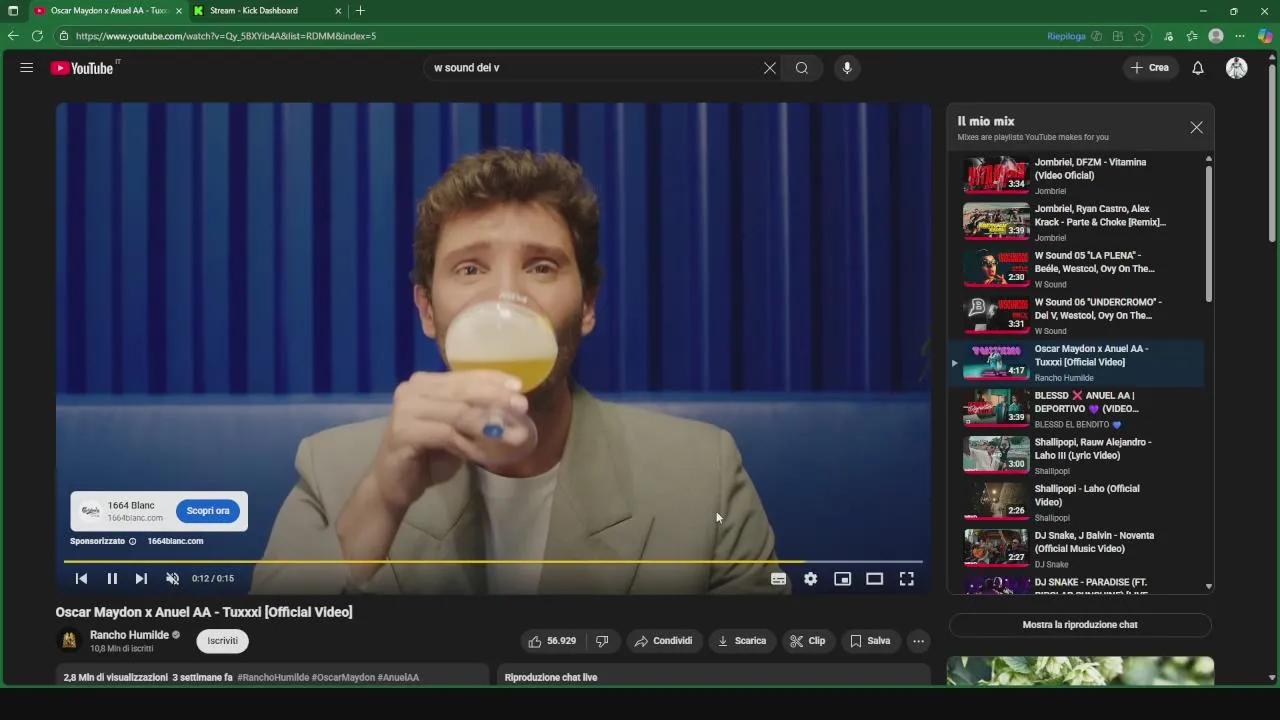
Task: Click the Sponsorizzato info icon
Action: [x=132, y=541]
